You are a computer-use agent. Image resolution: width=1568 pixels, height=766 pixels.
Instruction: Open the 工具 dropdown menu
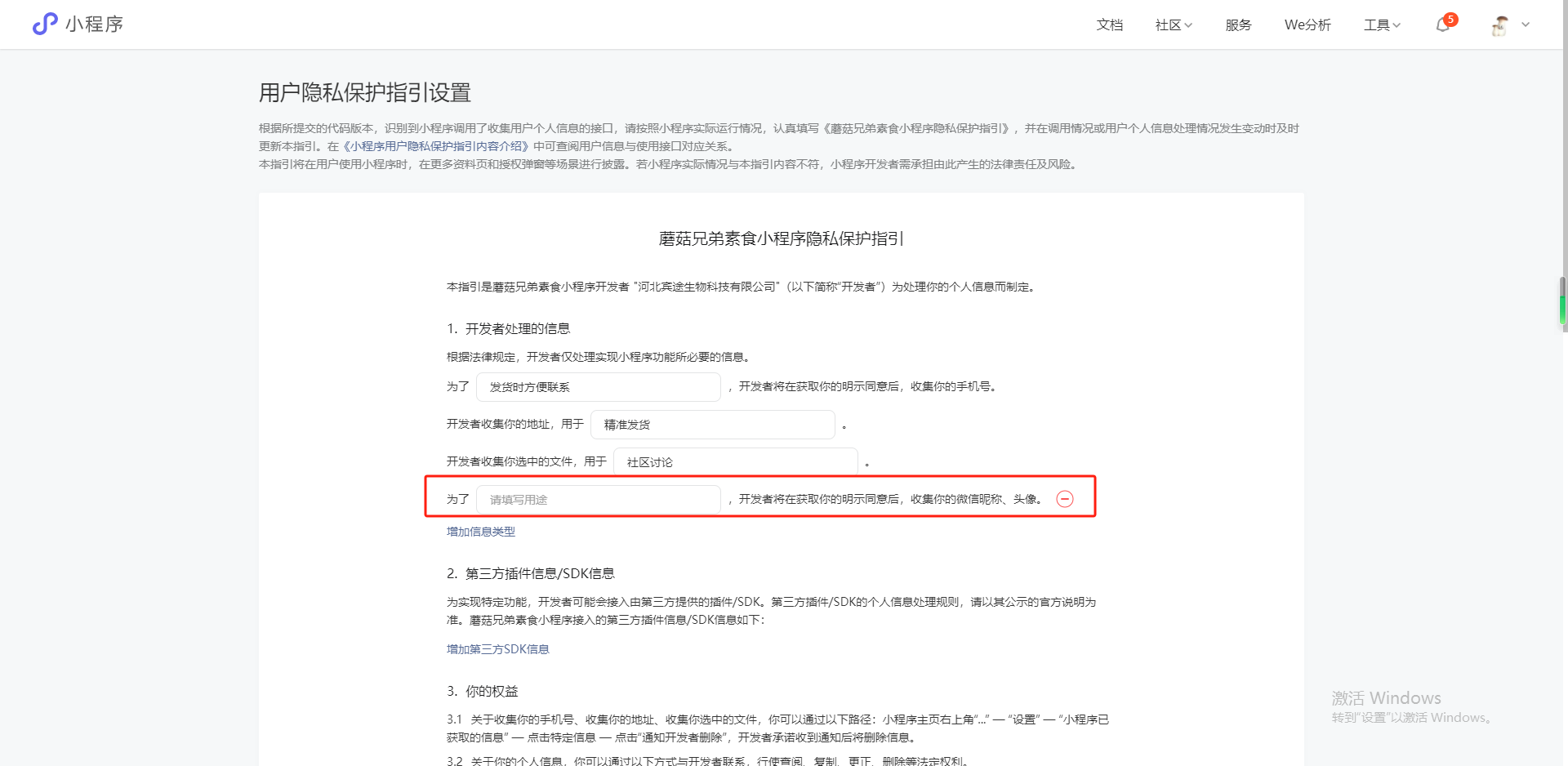pos(1382,24)
